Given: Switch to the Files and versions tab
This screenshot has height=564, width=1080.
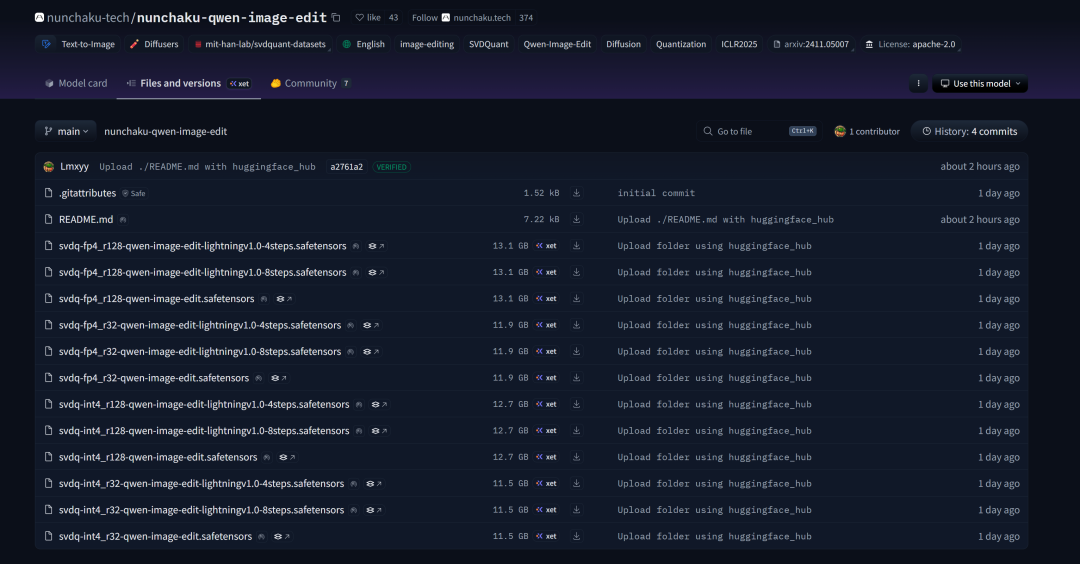Looking at the screenshot, I should click(x=188, y=83).
